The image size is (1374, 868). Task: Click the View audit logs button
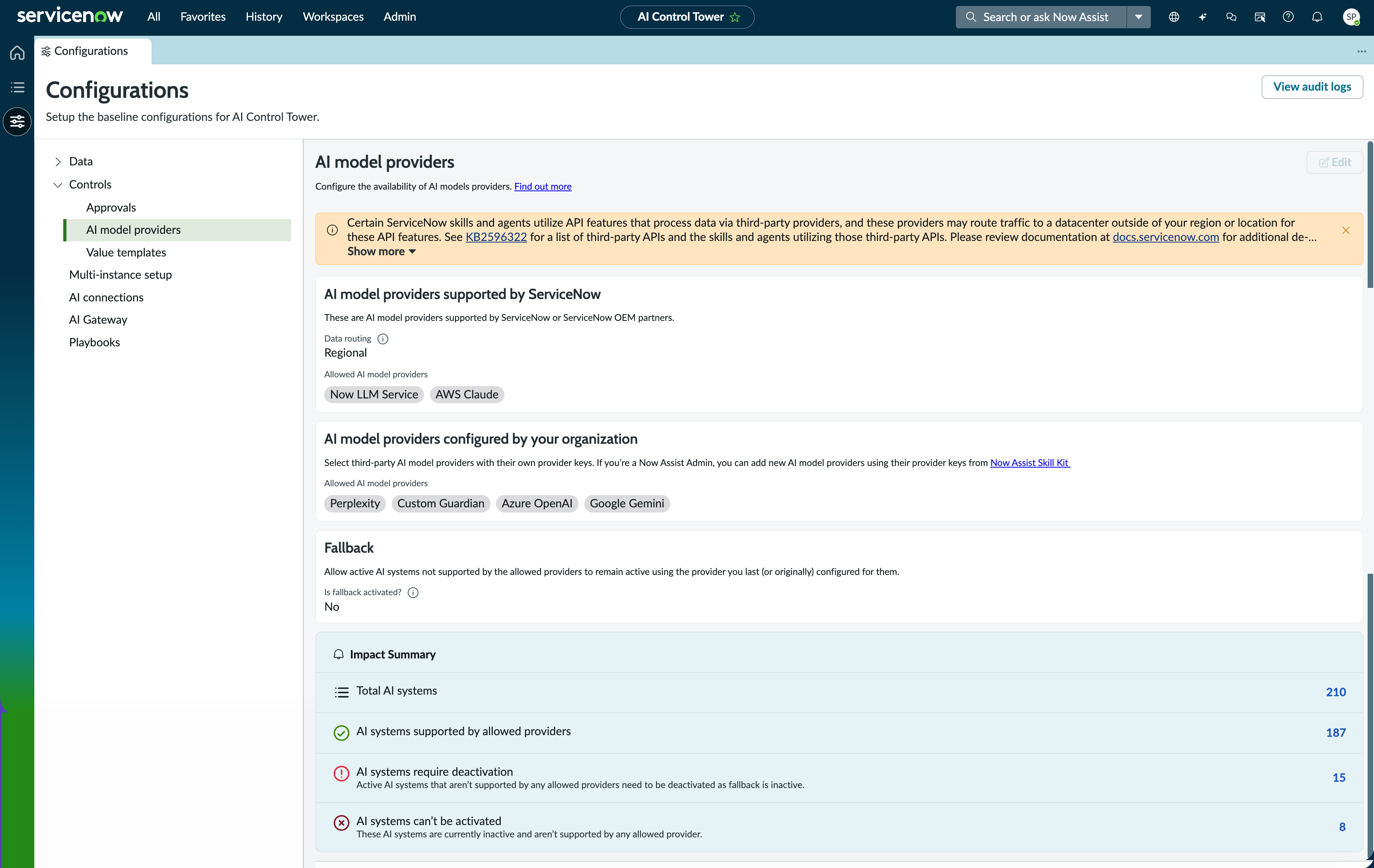(1312, 87)
